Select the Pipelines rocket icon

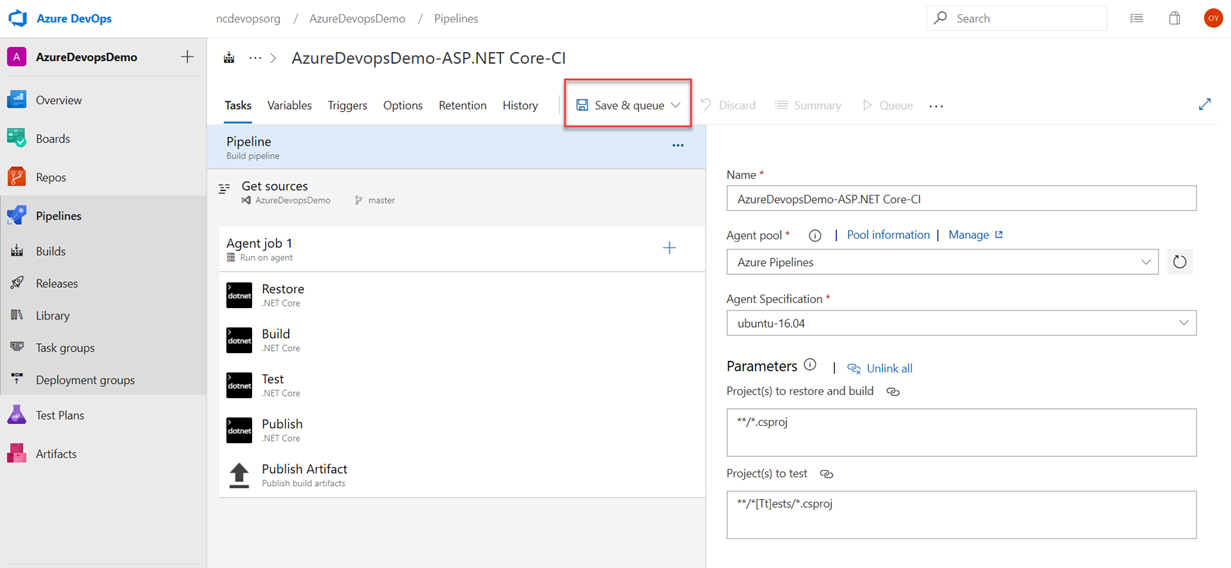coord(17,215)
